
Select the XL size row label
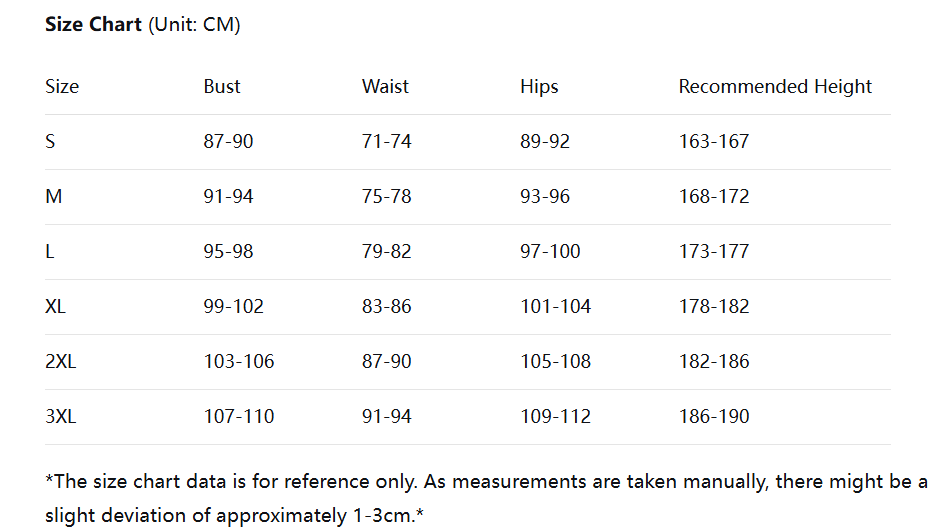tap(56, 307)
